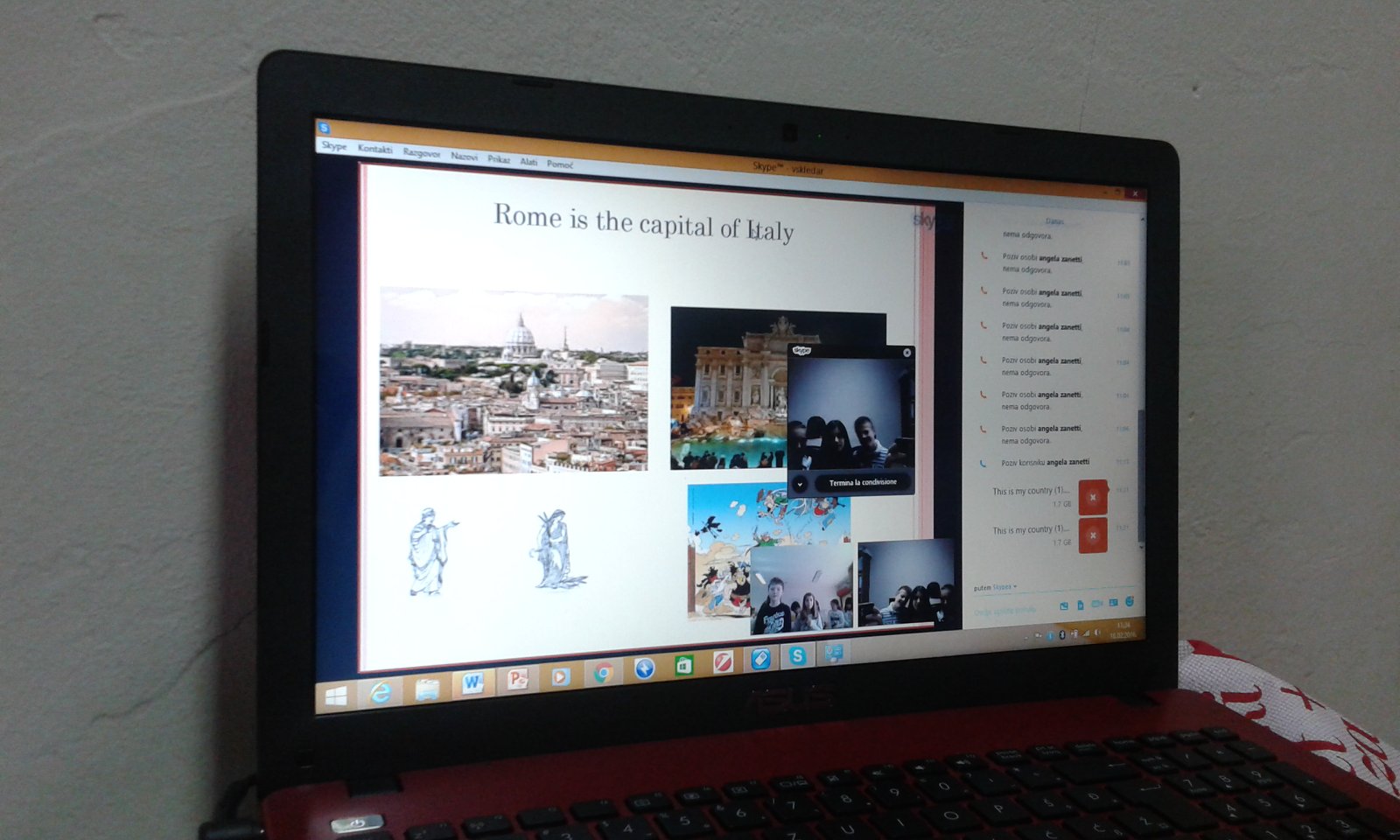Viewport: 1400px width, 840px height.
Task: Click the left Roman toga figure drawing
Action: [x=430, y=552]
